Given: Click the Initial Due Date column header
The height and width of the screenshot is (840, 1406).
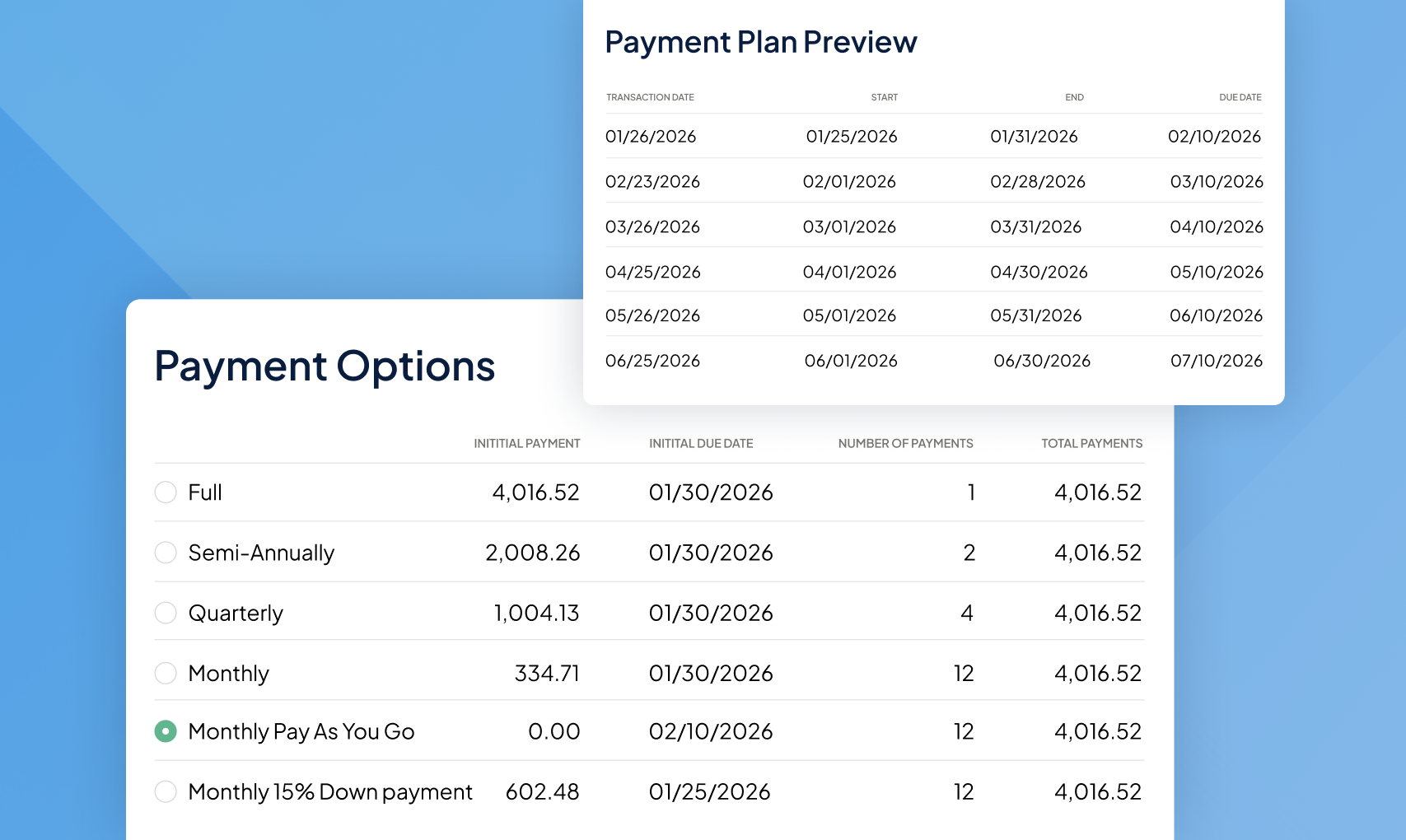Looking at the screenshot, I should click(700, 443).
